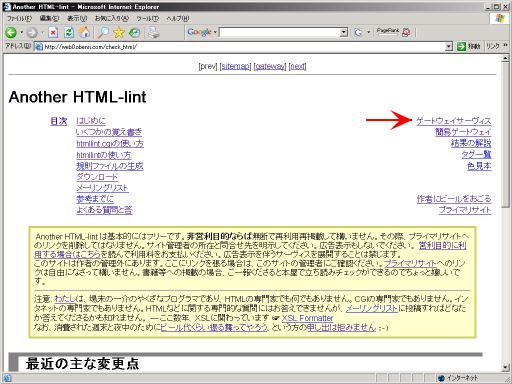Click the 規則ファイルの生成 link

110,166
